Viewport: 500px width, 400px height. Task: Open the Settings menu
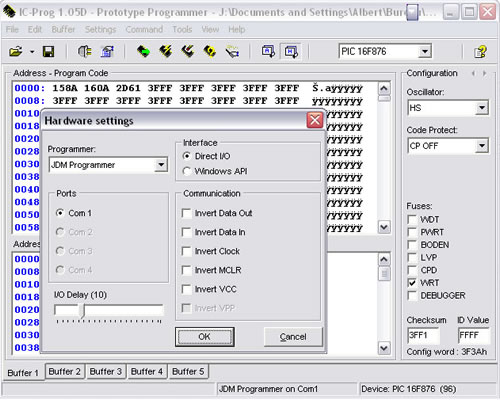tap(100, 30)
